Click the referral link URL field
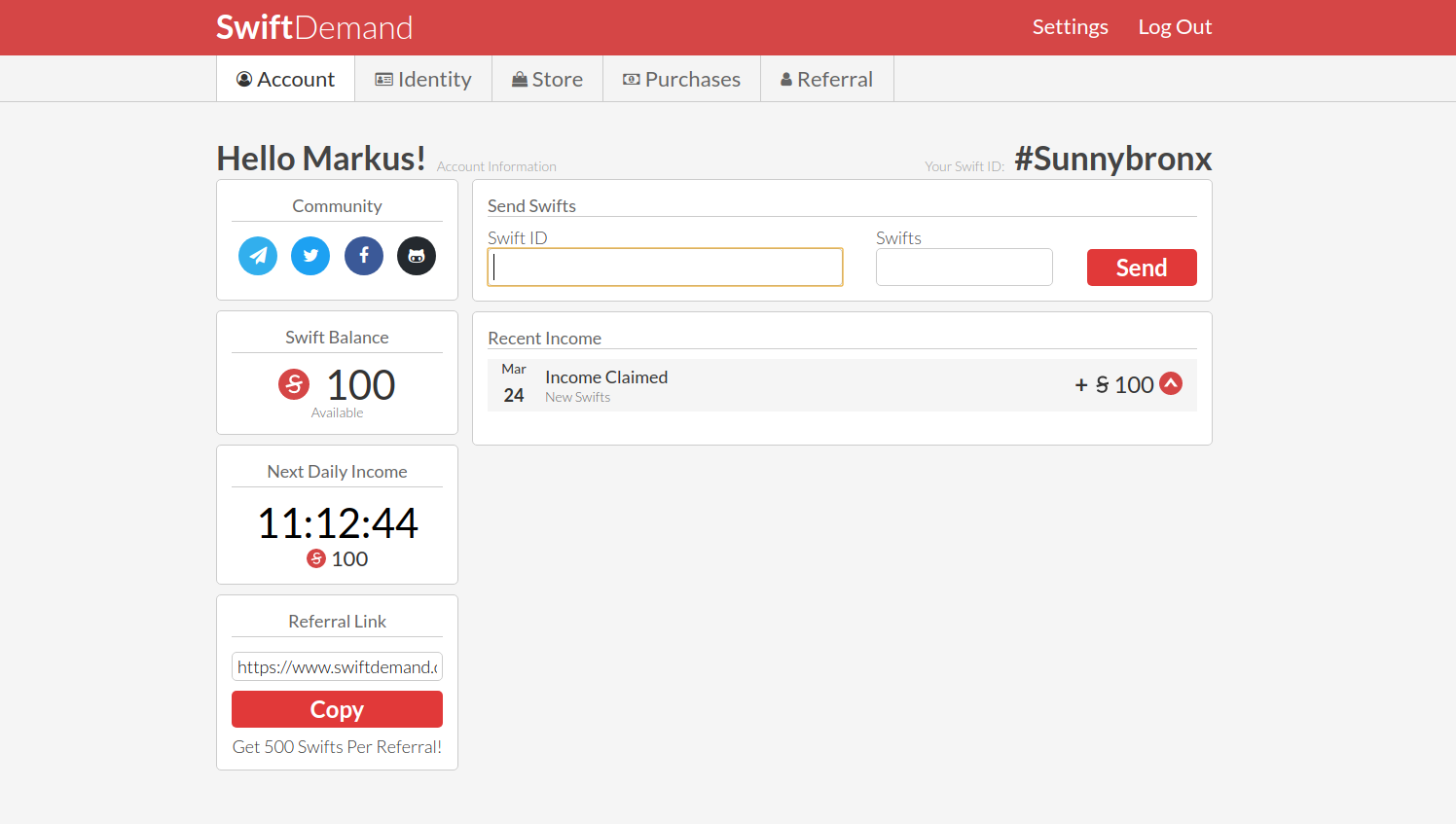 pos(337,666)
